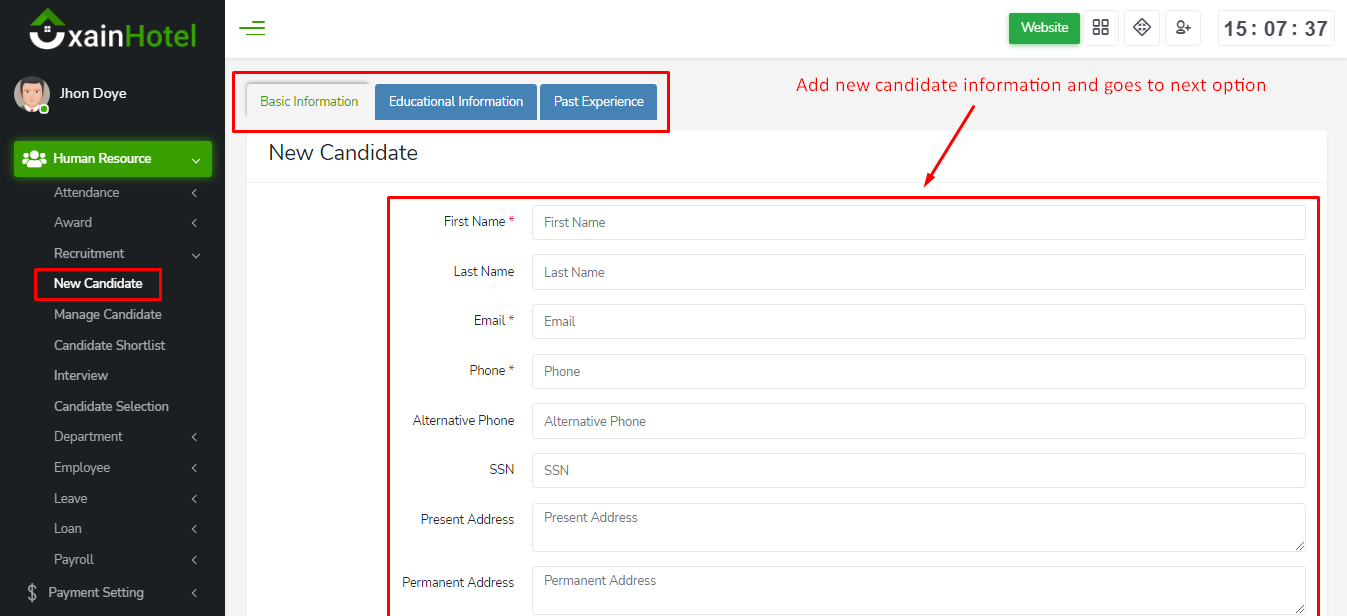Click inside the Present Address textarea

pyautogui.click(x=918, y=527)
